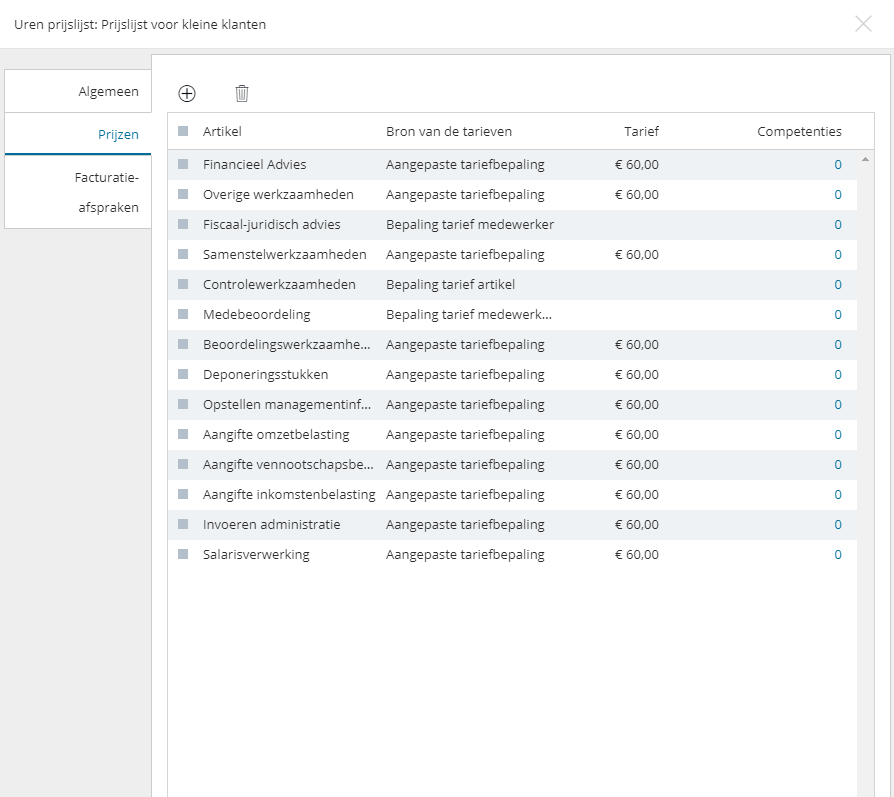Viewport: 894px width, 797px height.
Task: Tick the checkbox for Financieel Advies
Action: tap(183, 164)
